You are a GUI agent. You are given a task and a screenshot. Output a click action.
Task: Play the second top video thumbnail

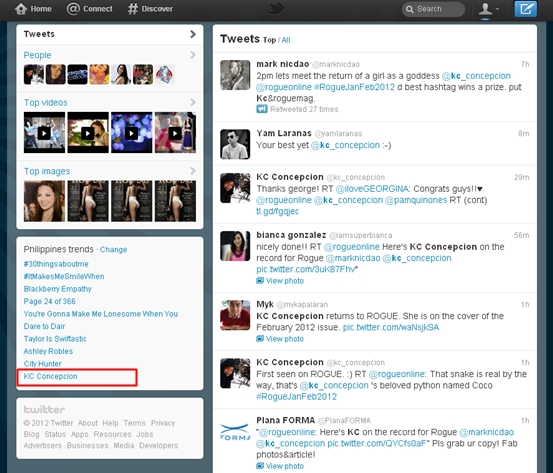tap(88, 133)
